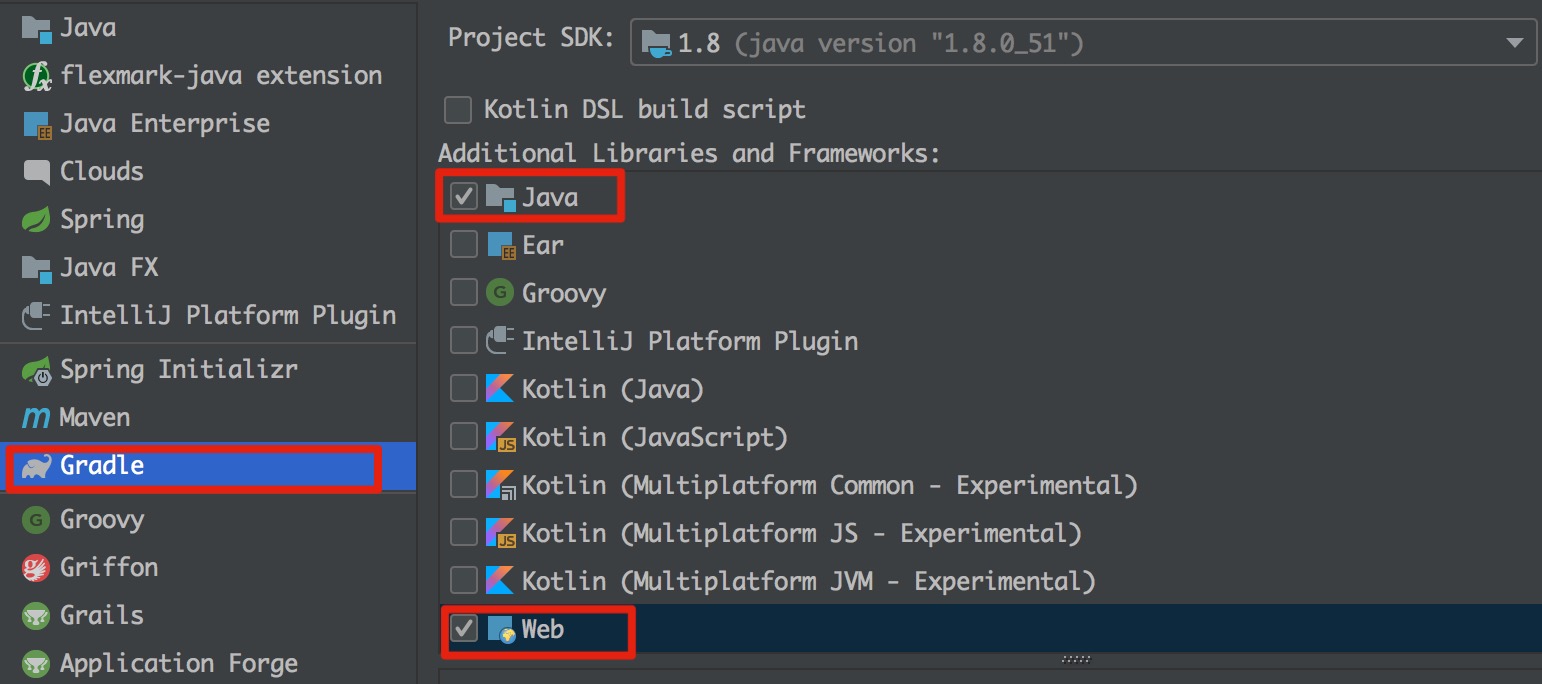
Task: Select Application Forge project type label
Action: click(x=179, y=664)
